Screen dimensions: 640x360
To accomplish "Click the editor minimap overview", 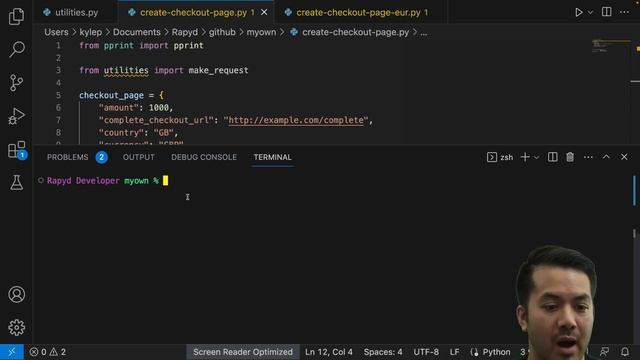I will [x=611, y=46].
